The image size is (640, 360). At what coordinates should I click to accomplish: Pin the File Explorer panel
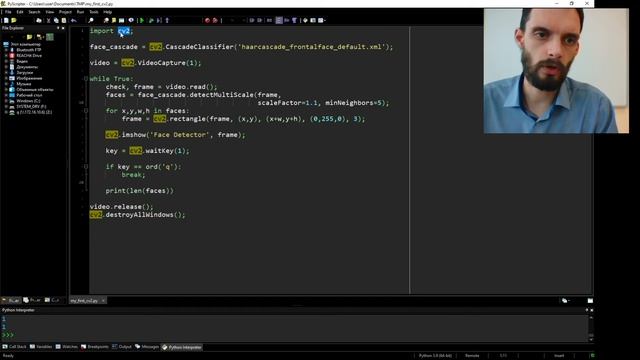58,28
